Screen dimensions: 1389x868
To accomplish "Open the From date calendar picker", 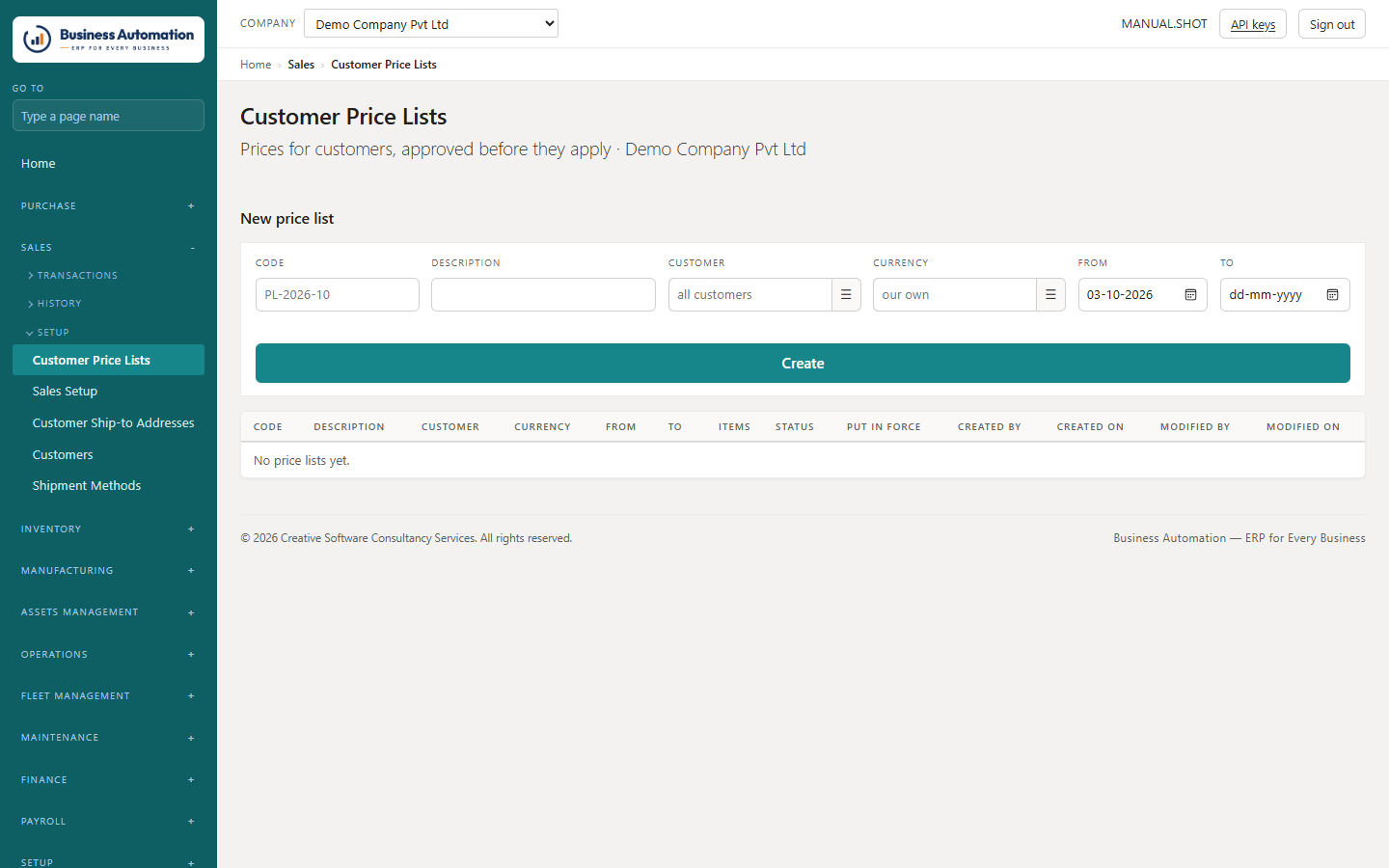I will pos(1190,295).
